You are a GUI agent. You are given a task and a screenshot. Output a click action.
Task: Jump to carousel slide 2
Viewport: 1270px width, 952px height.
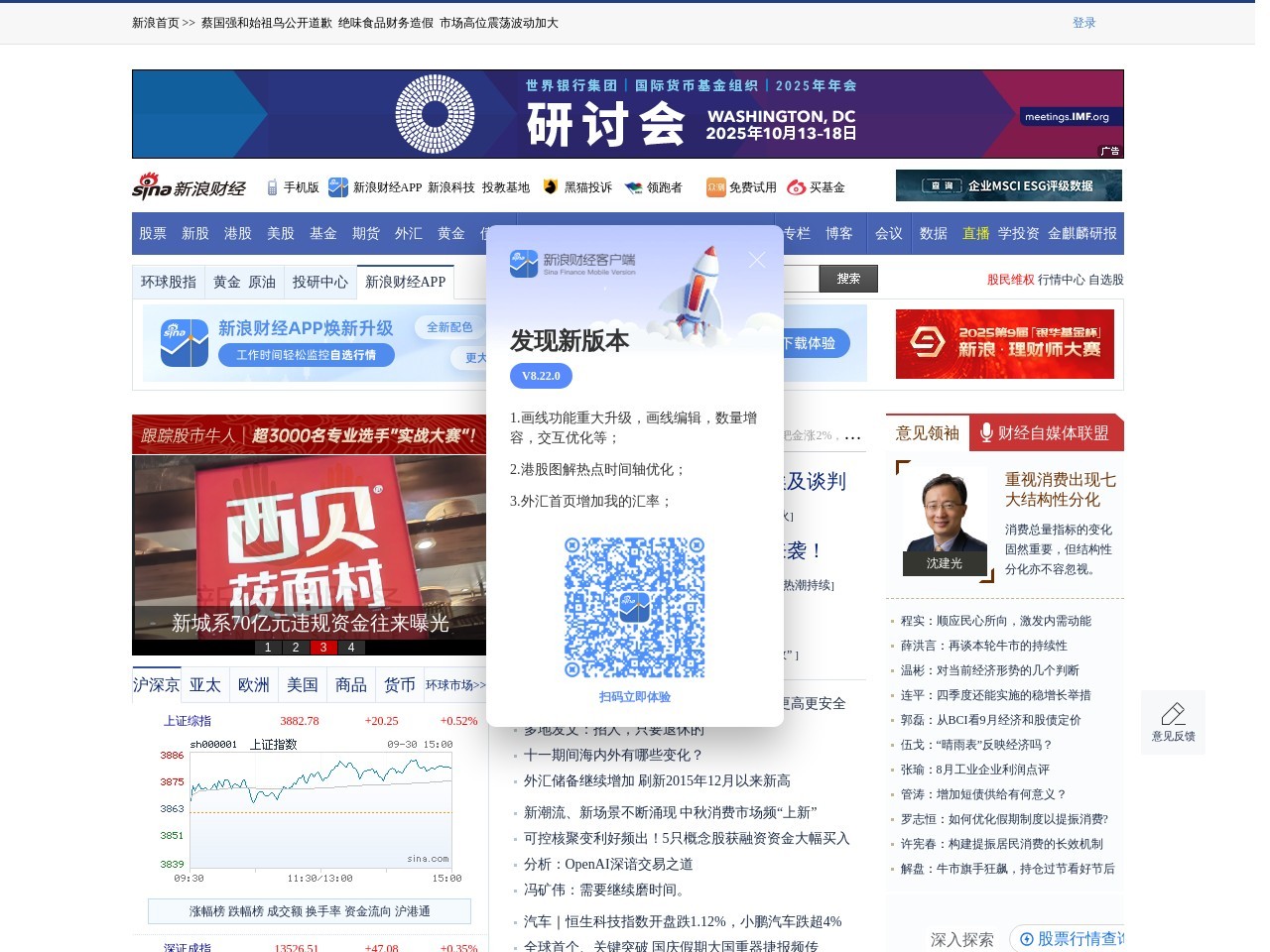pyautogui.click(x=296, y=648)
